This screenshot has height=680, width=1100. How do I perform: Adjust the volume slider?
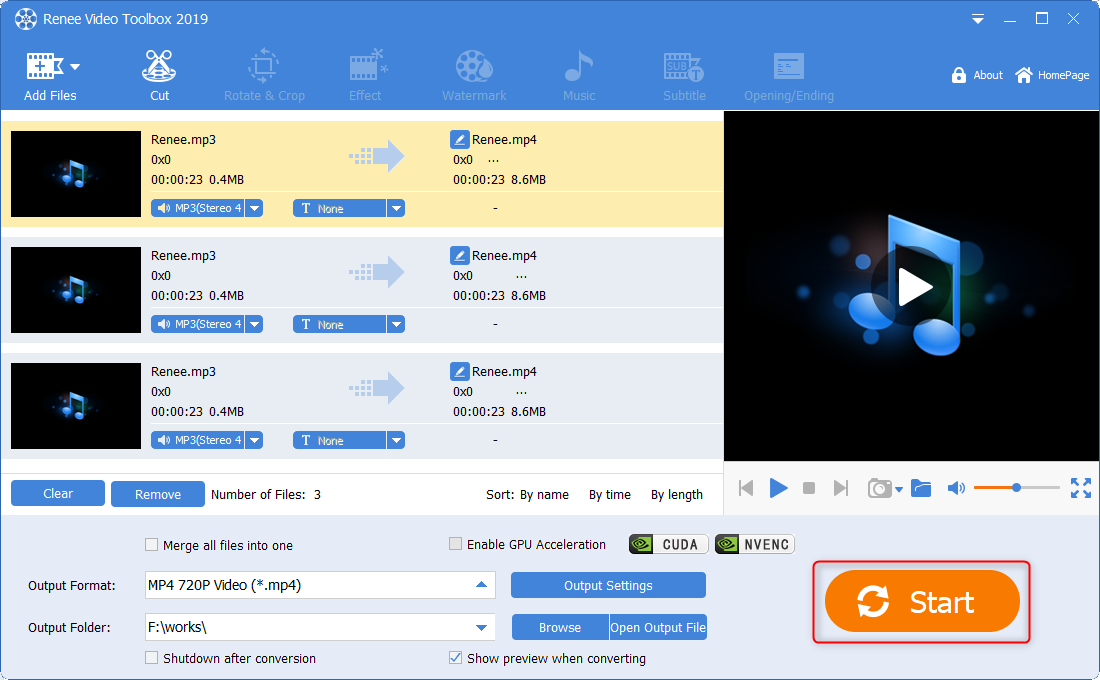click(1016, 488)
